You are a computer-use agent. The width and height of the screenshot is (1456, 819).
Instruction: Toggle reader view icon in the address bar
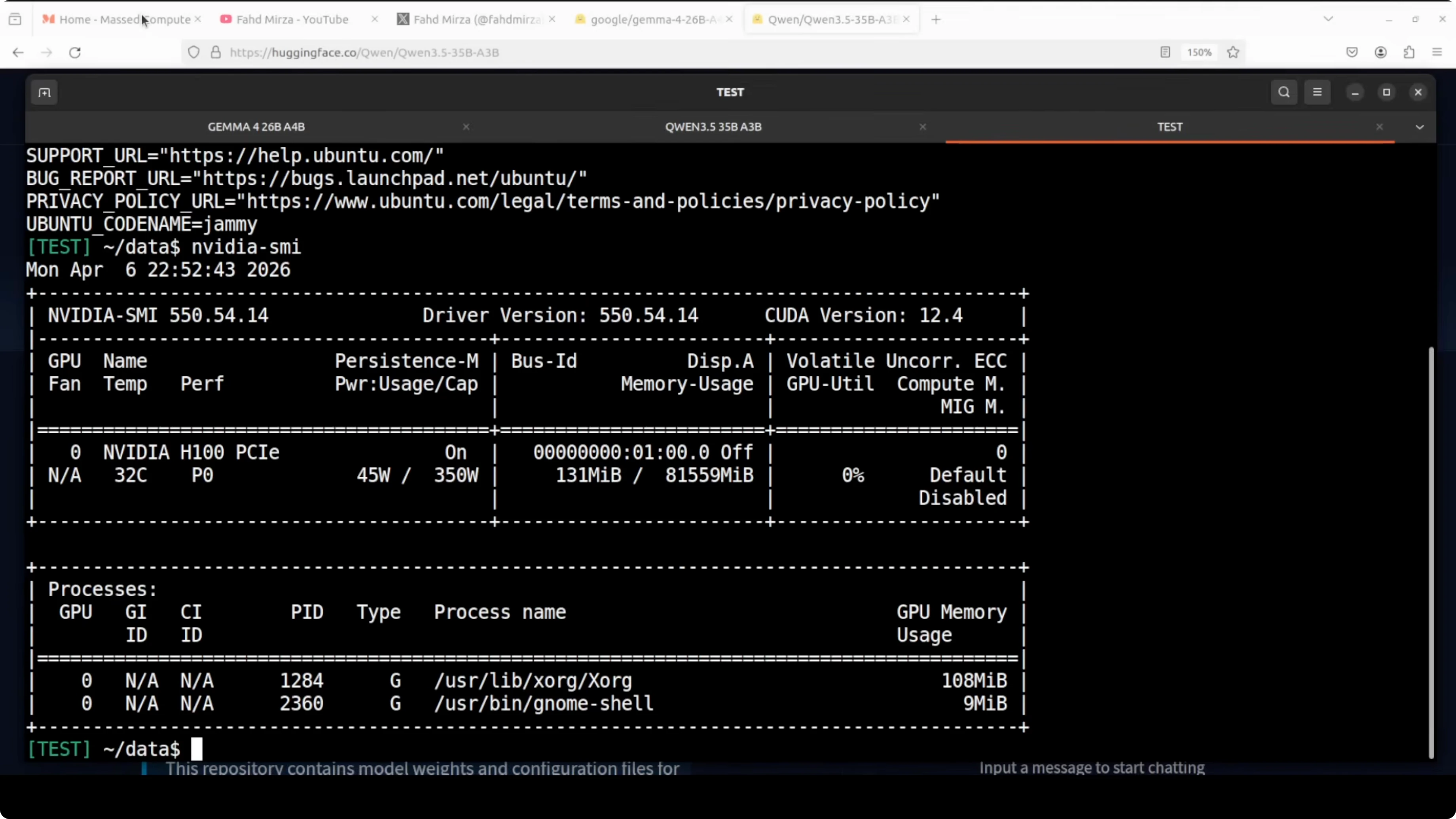coord(1165,53)
